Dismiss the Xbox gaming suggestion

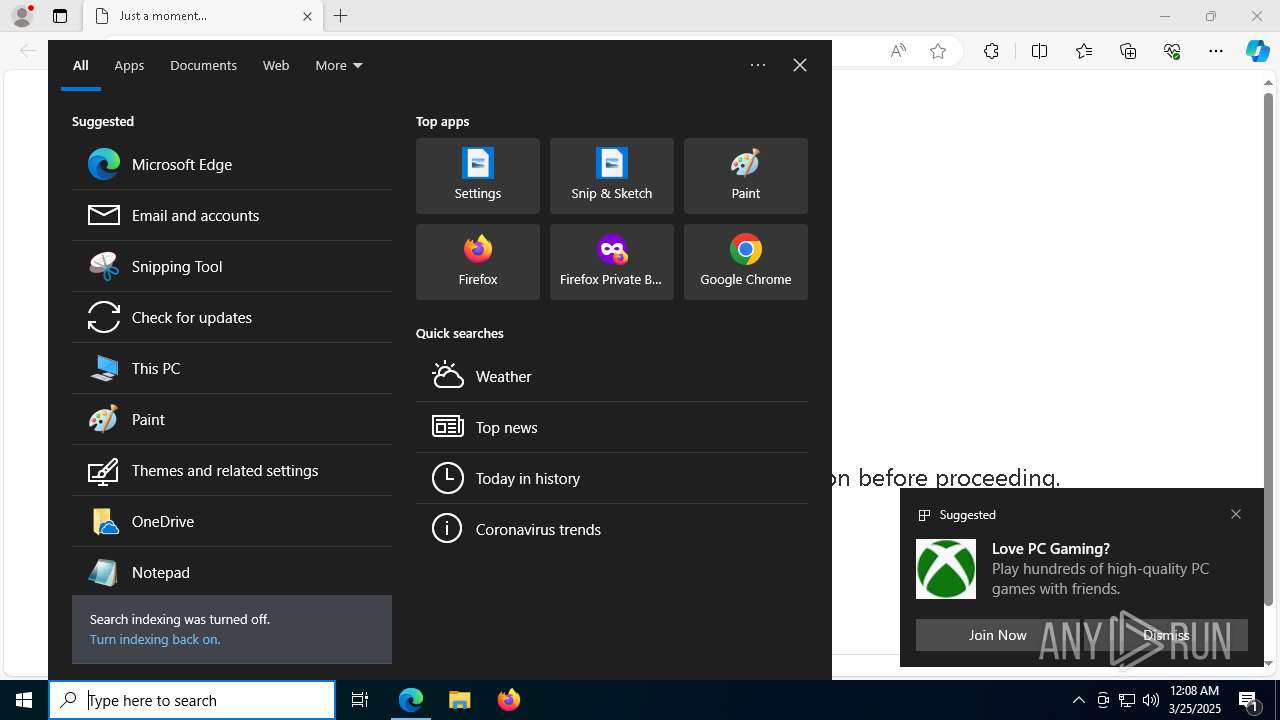coord(1166,635)
